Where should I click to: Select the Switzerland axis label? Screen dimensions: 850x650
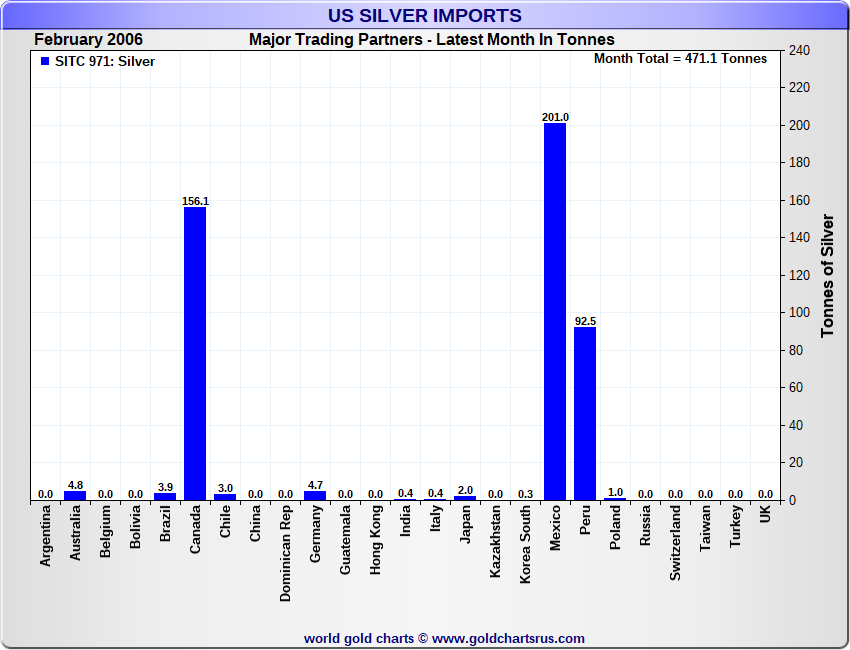[675, 543]
